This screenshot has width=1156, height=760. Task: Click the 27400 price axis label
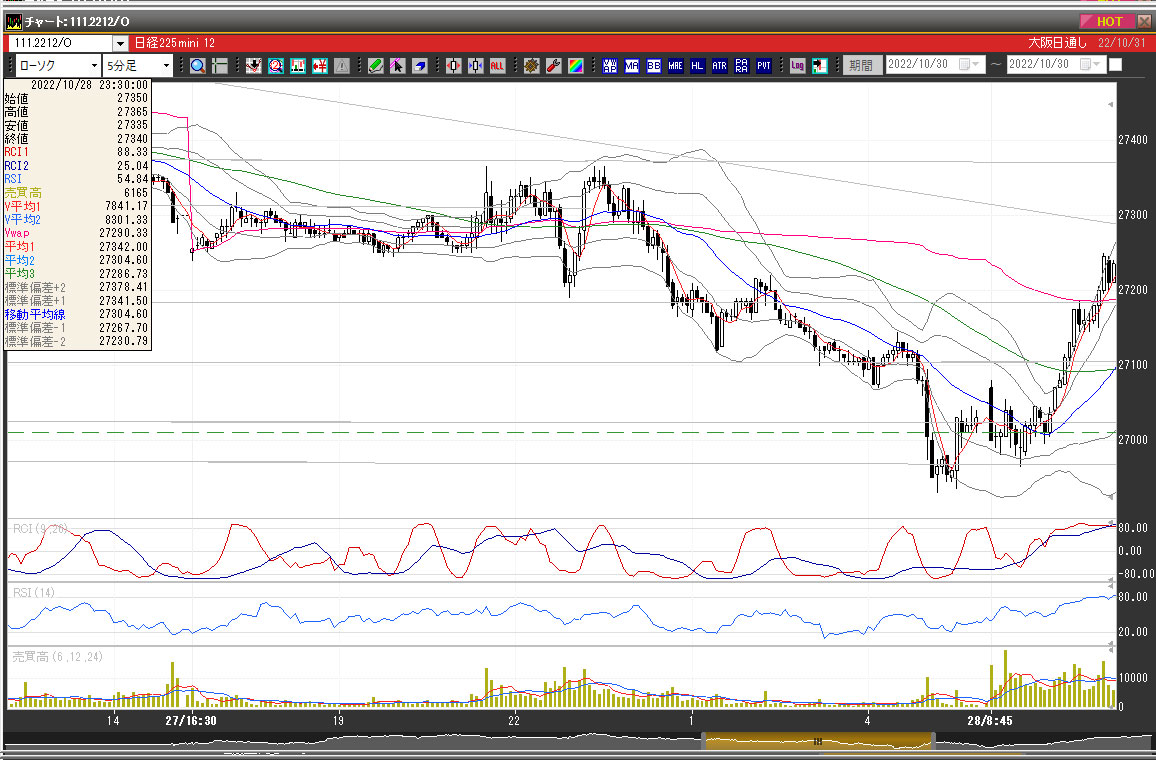1132,140
